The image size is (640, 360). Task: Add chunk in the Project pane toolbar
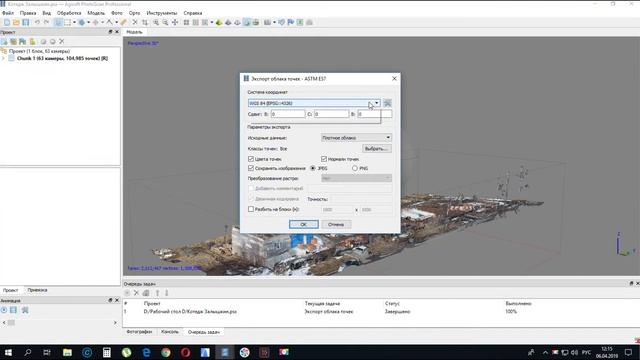[4, 42]
